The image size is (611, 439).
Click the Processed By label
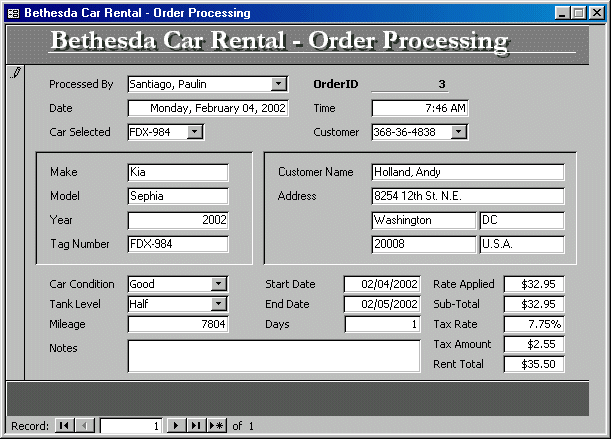click(x=81, y=84)
